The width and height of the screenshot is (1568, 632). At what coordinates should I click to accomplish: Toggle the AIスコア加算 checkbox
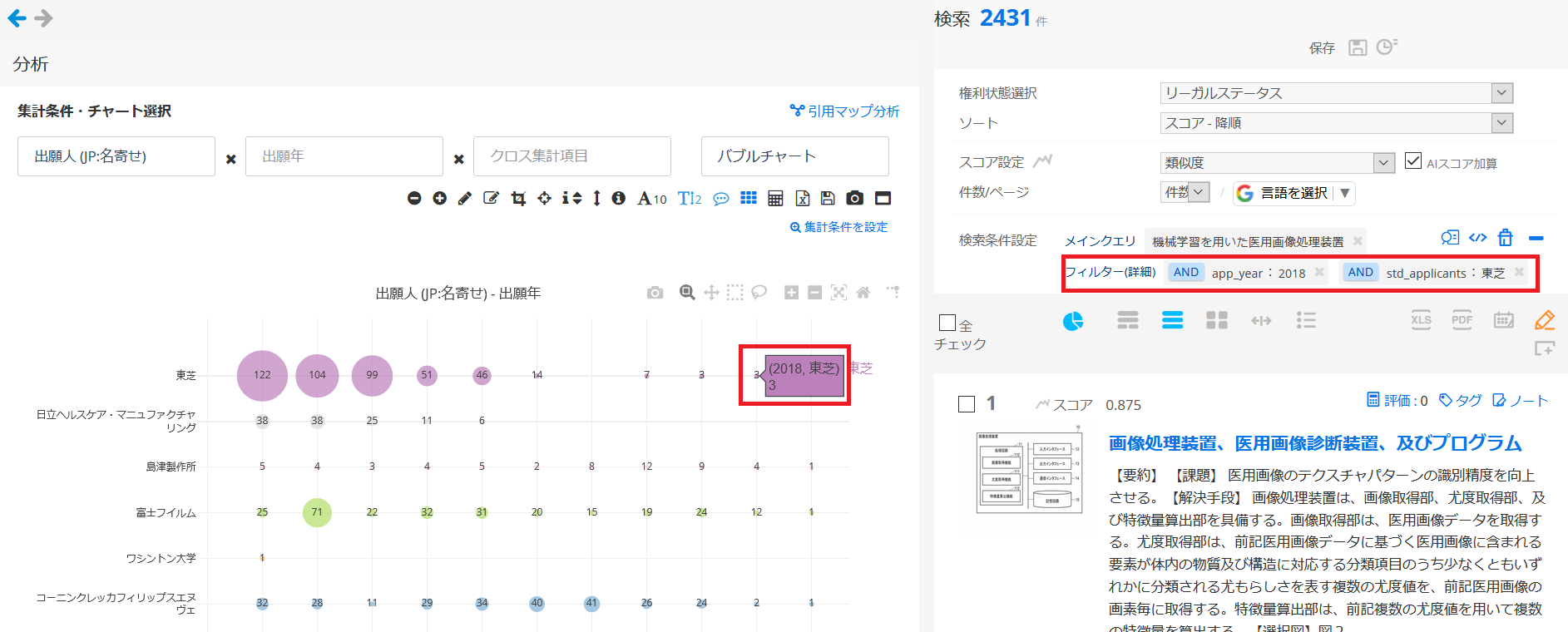point(1412,160)
